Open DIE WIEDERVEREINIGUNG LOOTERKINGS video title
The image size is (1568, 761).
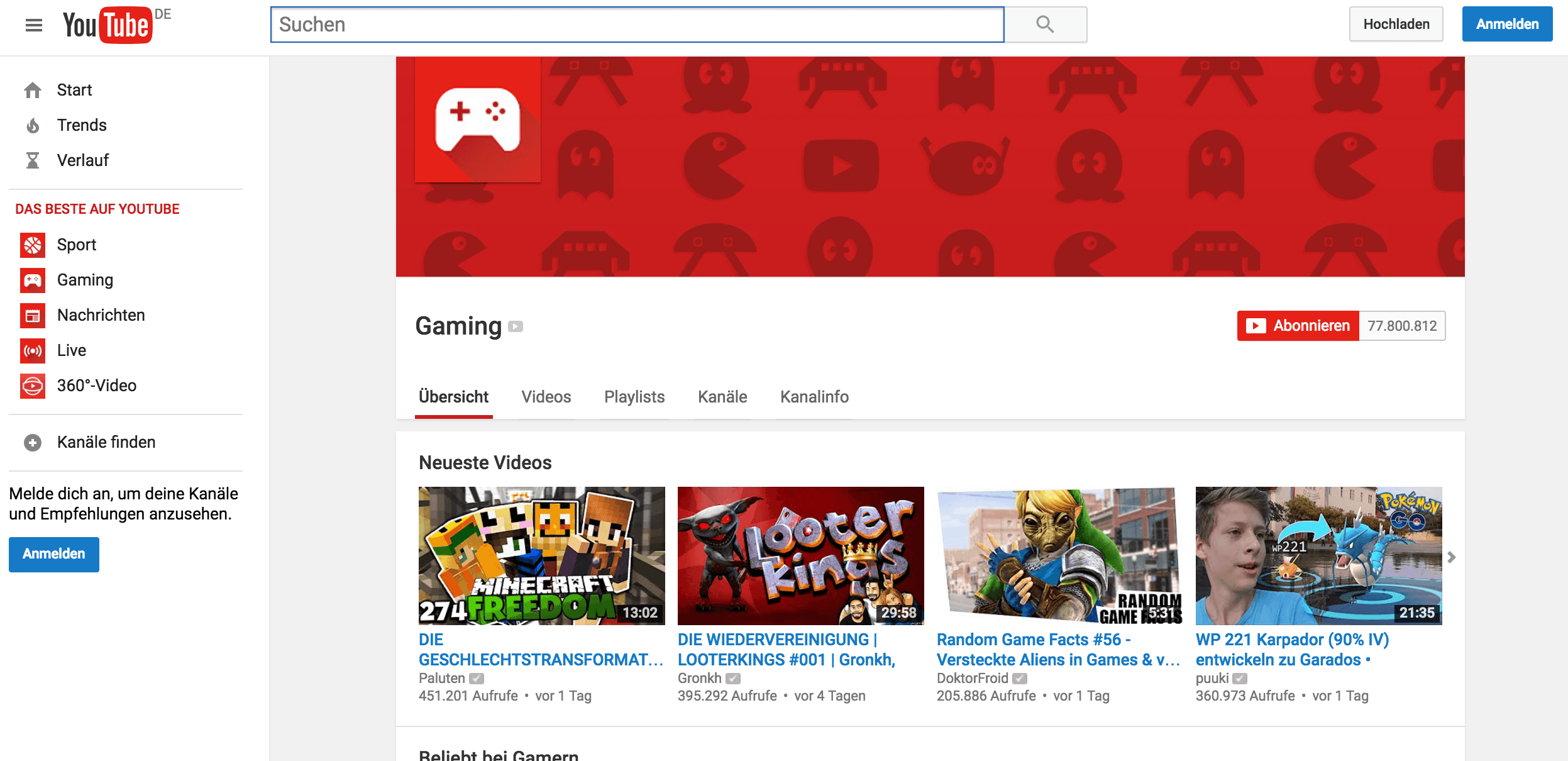coord(787,650)
